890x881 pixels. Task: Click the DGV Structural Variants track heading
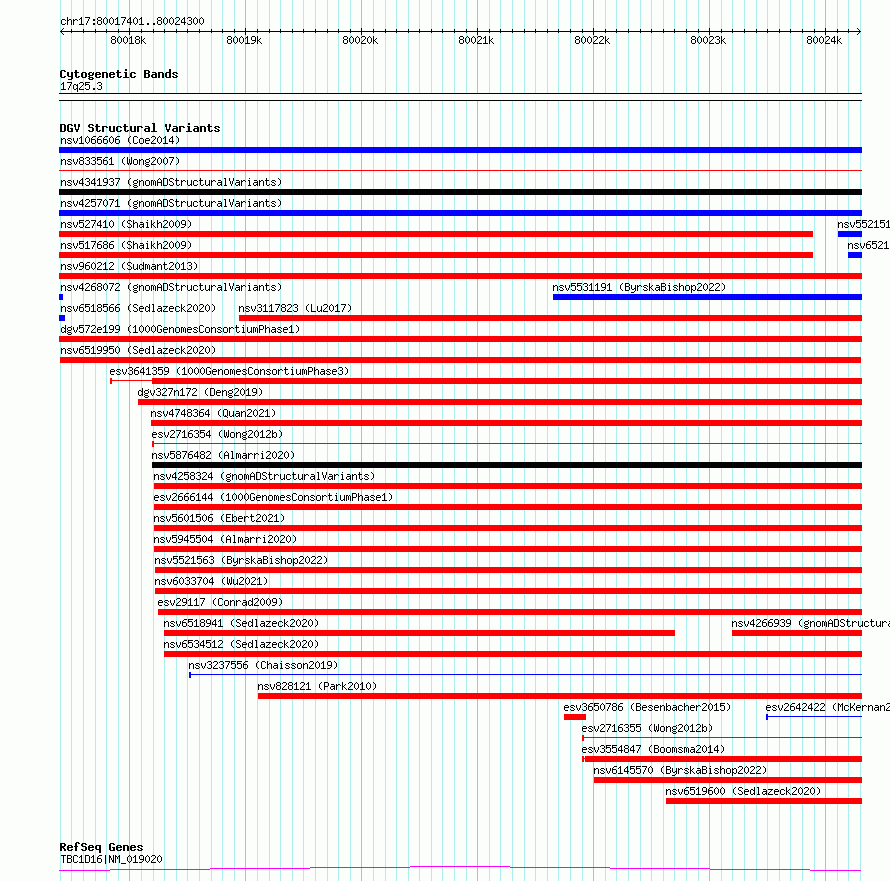[140, 128]
